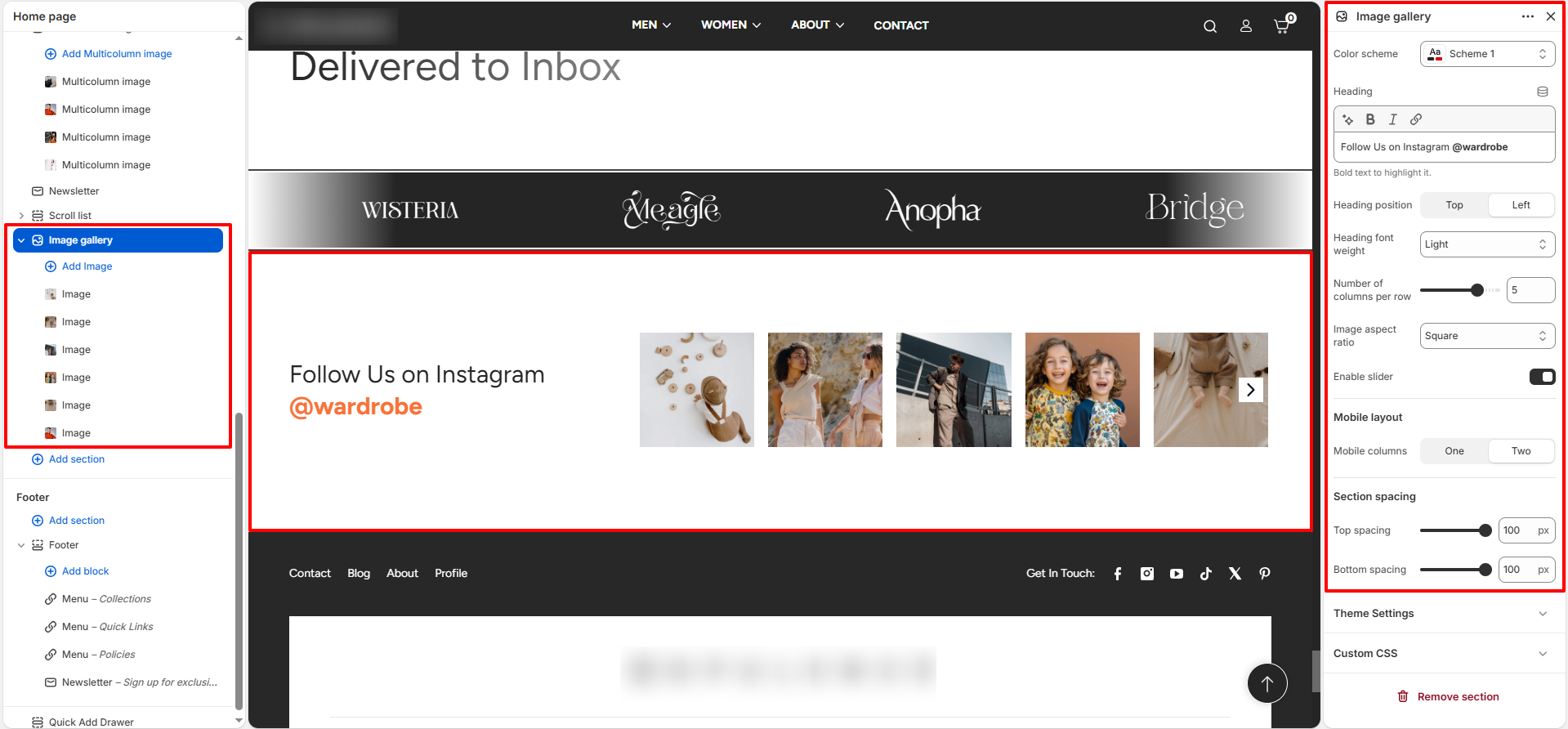
Task: Click the Heading dynamic source icon
Action: coord(1543,92)
